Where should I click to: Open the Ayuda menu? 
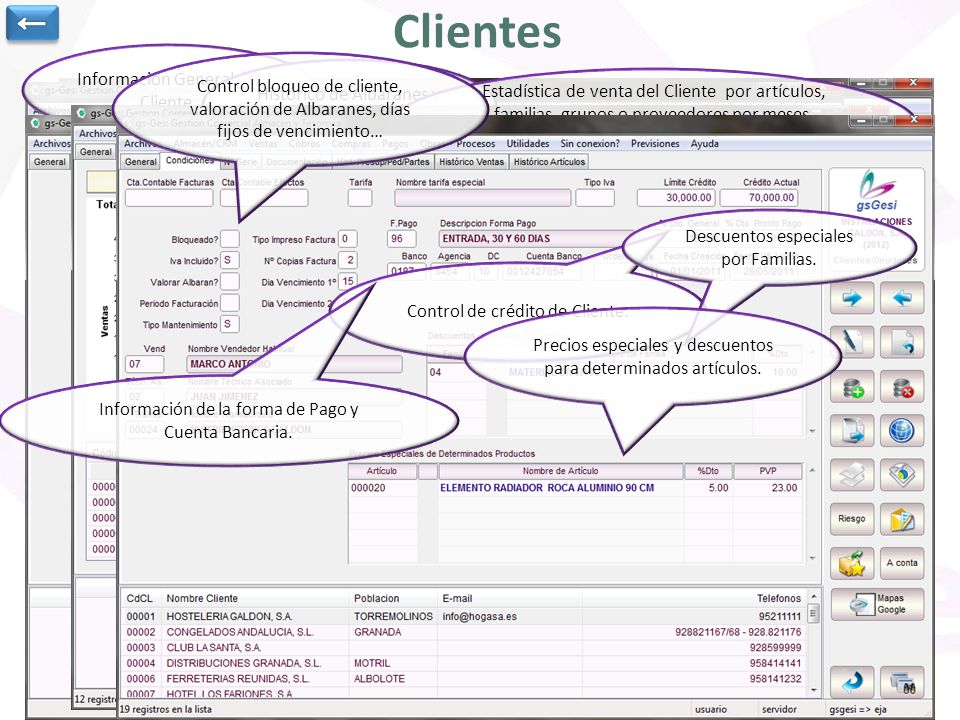pos(705,144)
